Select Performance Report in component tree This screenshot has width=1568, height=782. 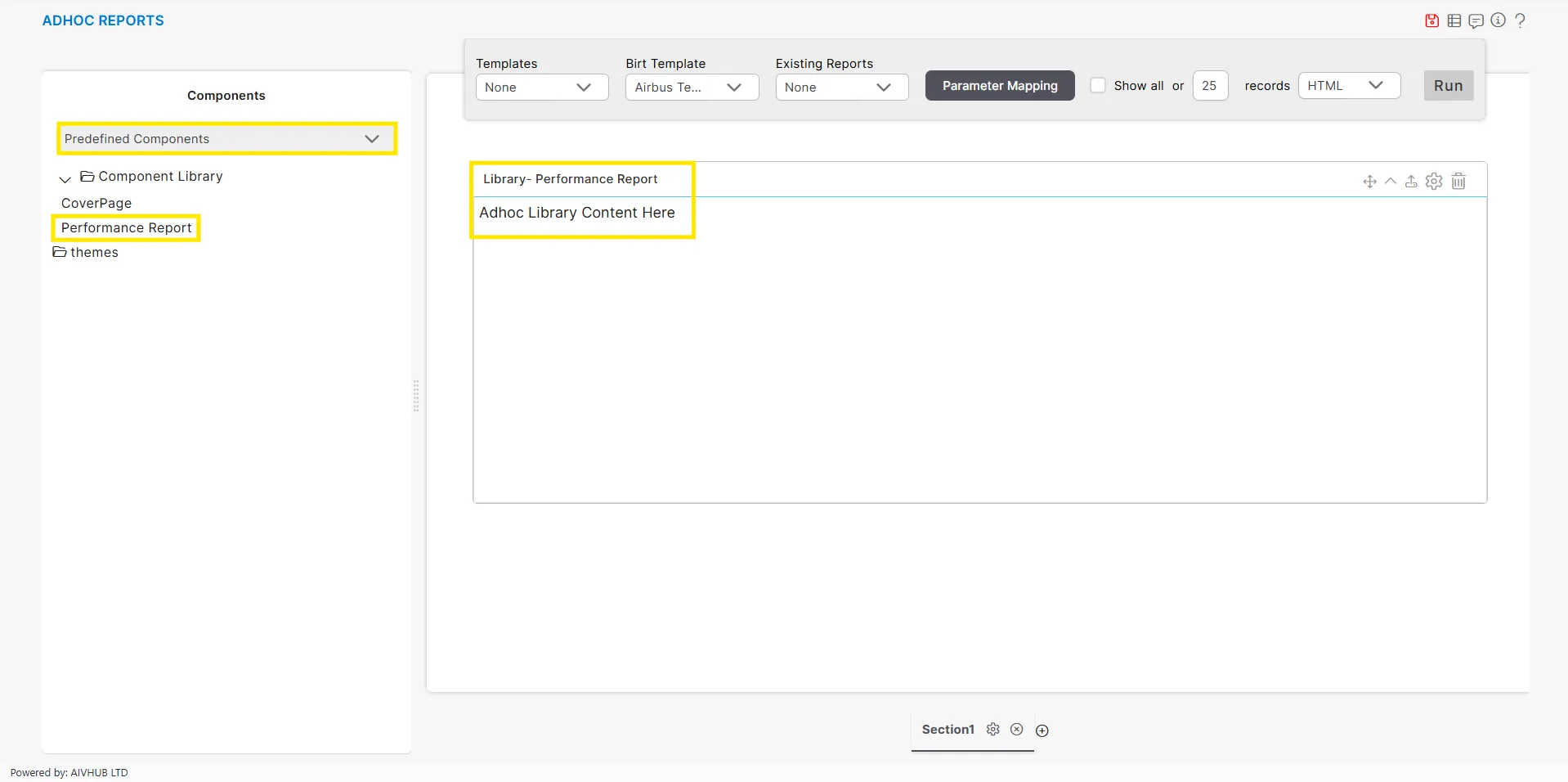tap(126, 227)
